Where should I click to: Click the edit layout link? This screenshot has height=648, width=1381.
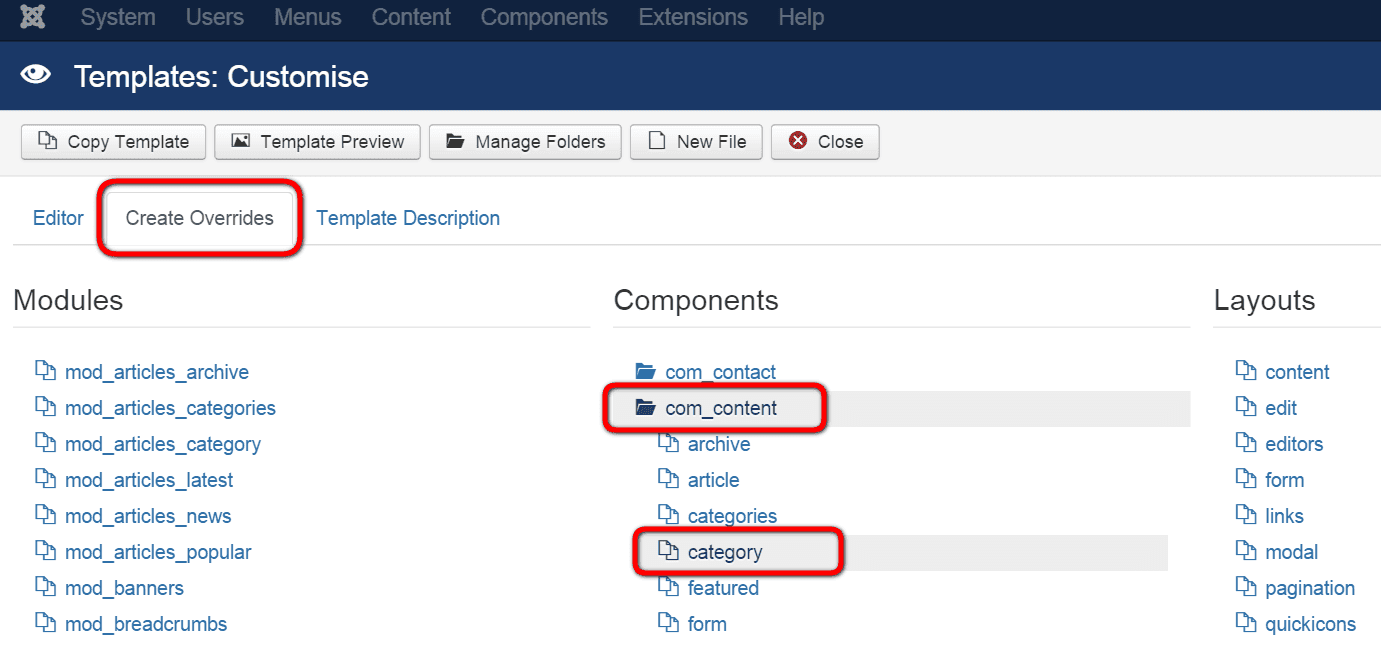[x=1281, y=408]
